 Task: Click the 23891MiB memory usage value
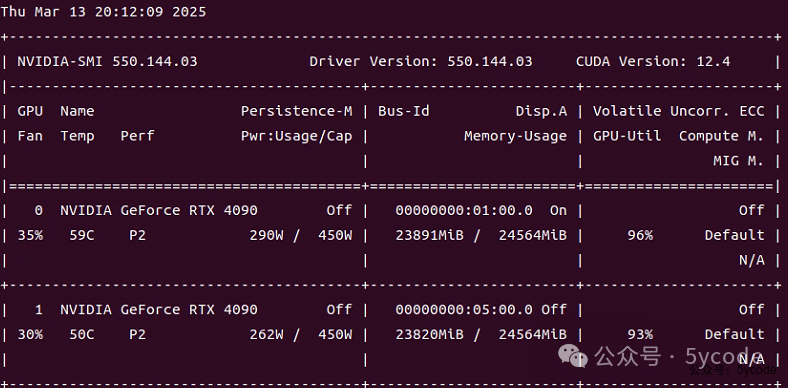click(x=430, y=235)
